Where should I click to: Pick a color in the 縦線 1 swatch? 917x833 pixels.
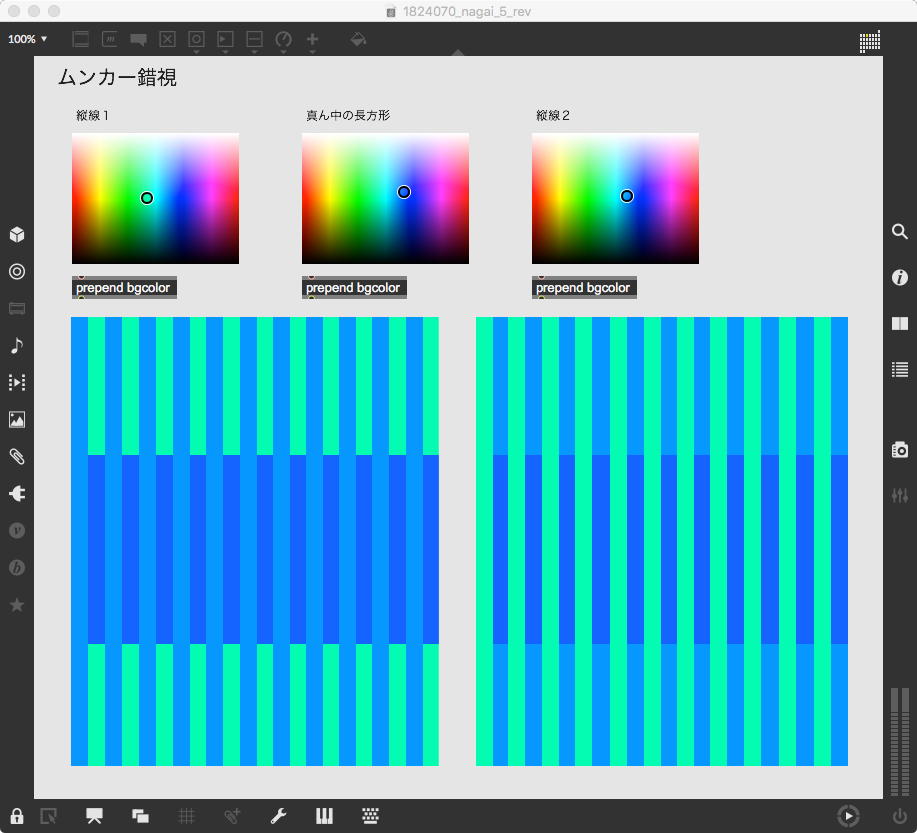155,198
